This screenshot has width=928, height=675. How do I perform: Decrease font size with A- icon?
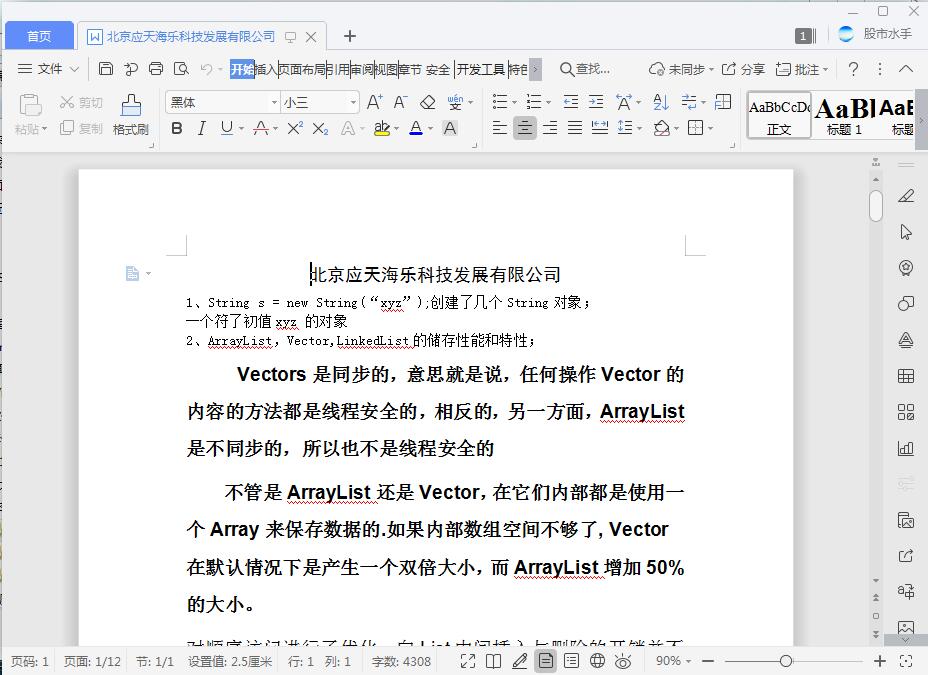401,102
